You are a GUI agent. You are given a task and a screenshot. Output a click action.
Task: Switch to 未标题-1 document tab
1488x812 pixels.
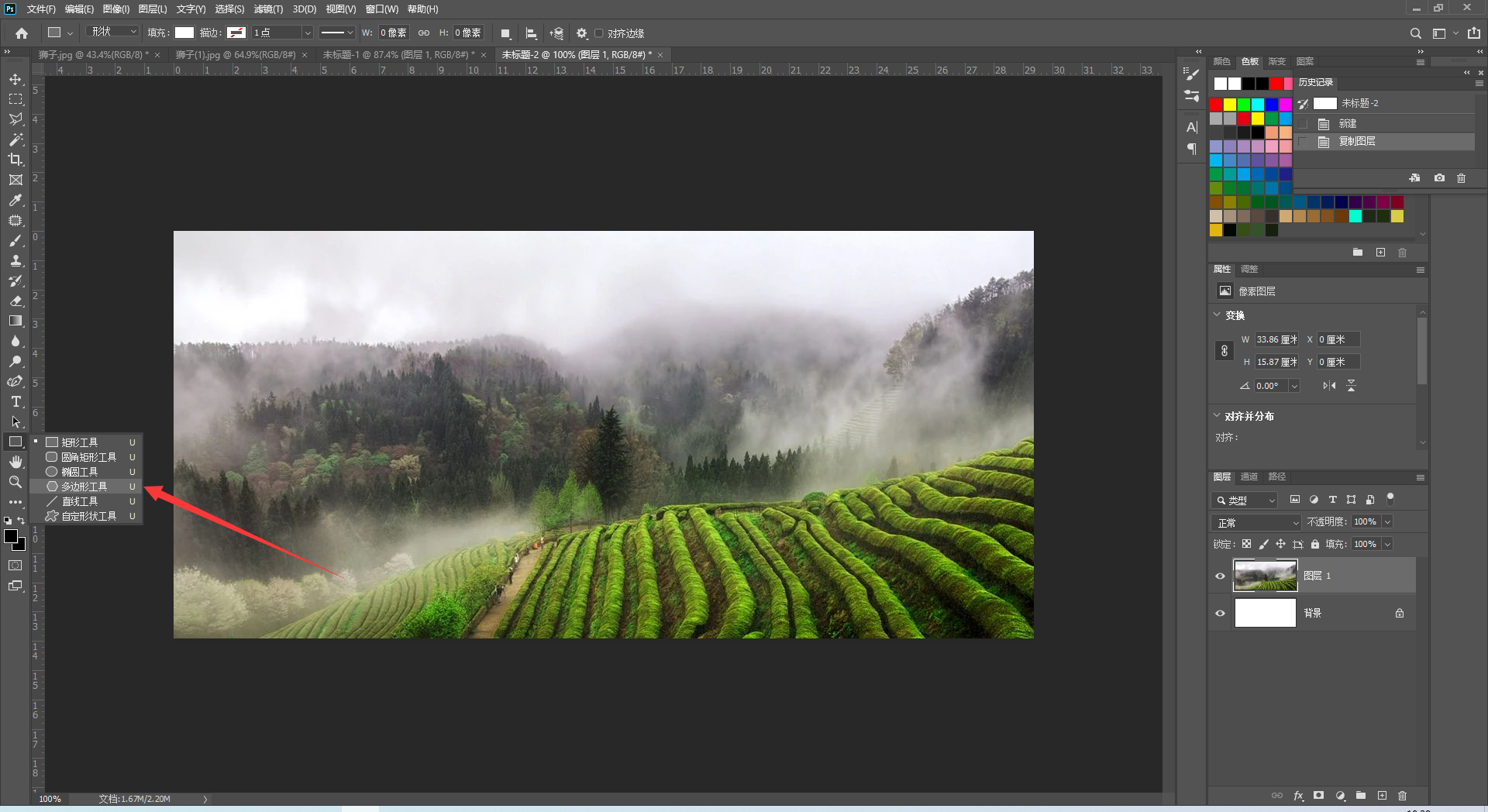(x=398, y=55)
